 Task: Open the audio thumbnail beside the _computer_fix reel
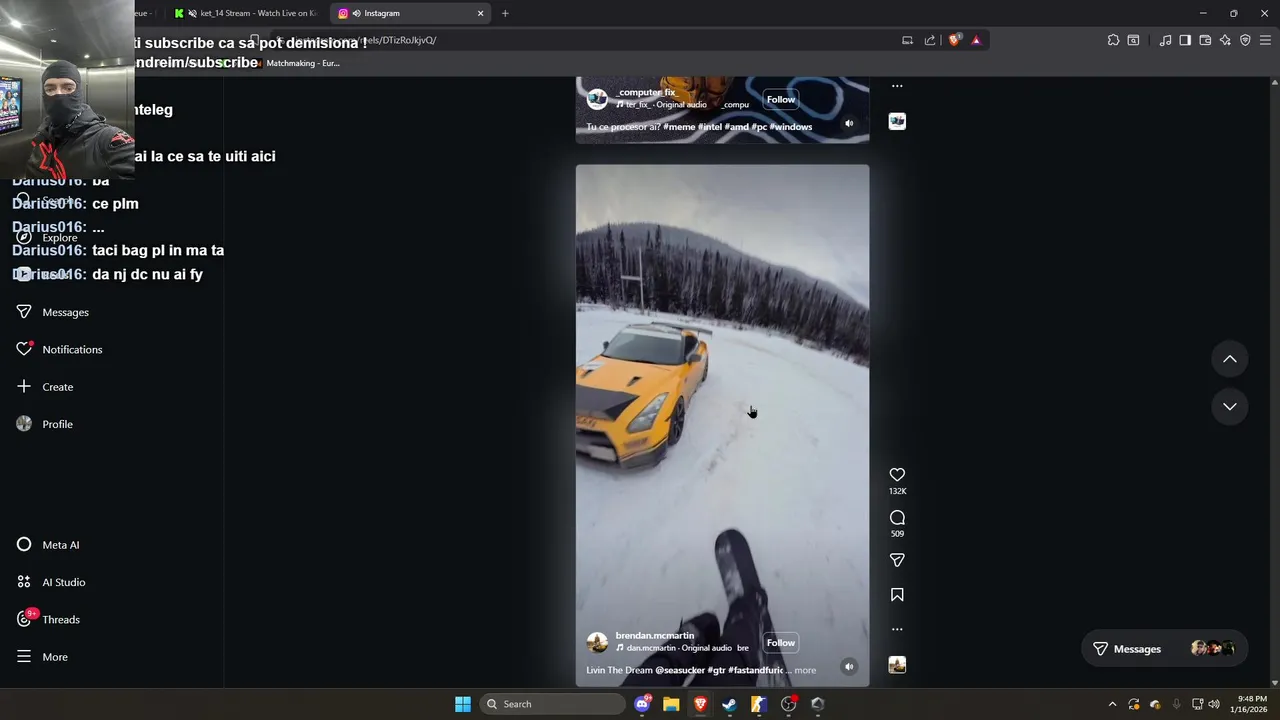click(897, 121)
